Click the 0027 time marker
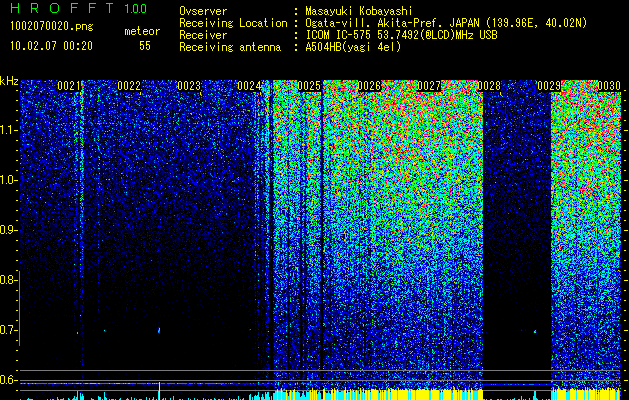Image resolution: width=629 pixels, height=400 pixels. 429,86
